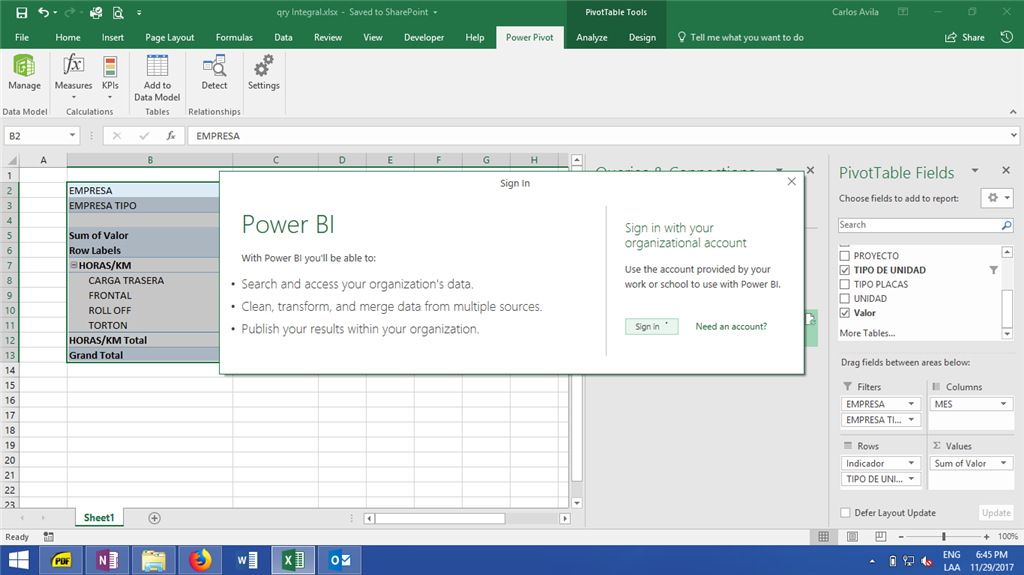Open the Indicador rows field dropdown

(x=911, y=463)
